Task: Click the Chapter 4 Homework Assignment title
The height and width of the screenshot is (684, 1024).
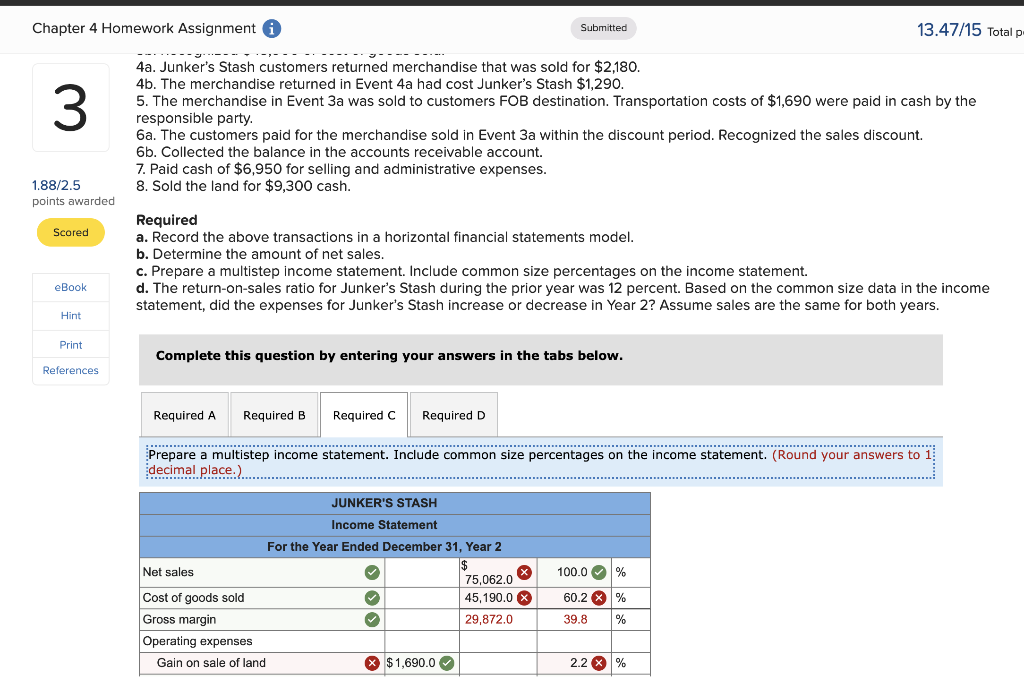Action: click(x=144, y=28)
